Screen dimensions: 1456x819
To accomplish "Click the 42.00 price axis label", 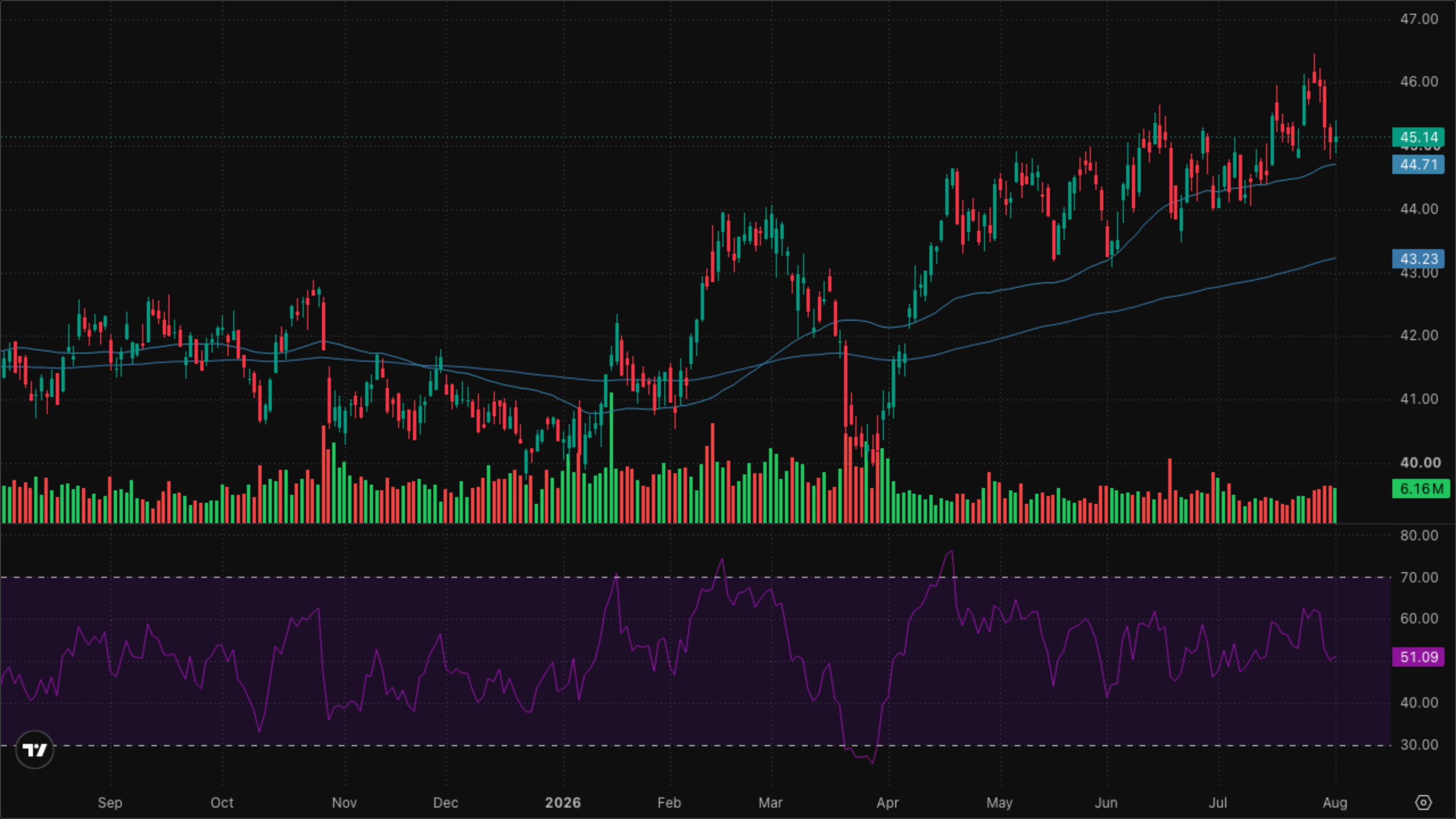I will pyautogui.click(x=1419, y=335).
